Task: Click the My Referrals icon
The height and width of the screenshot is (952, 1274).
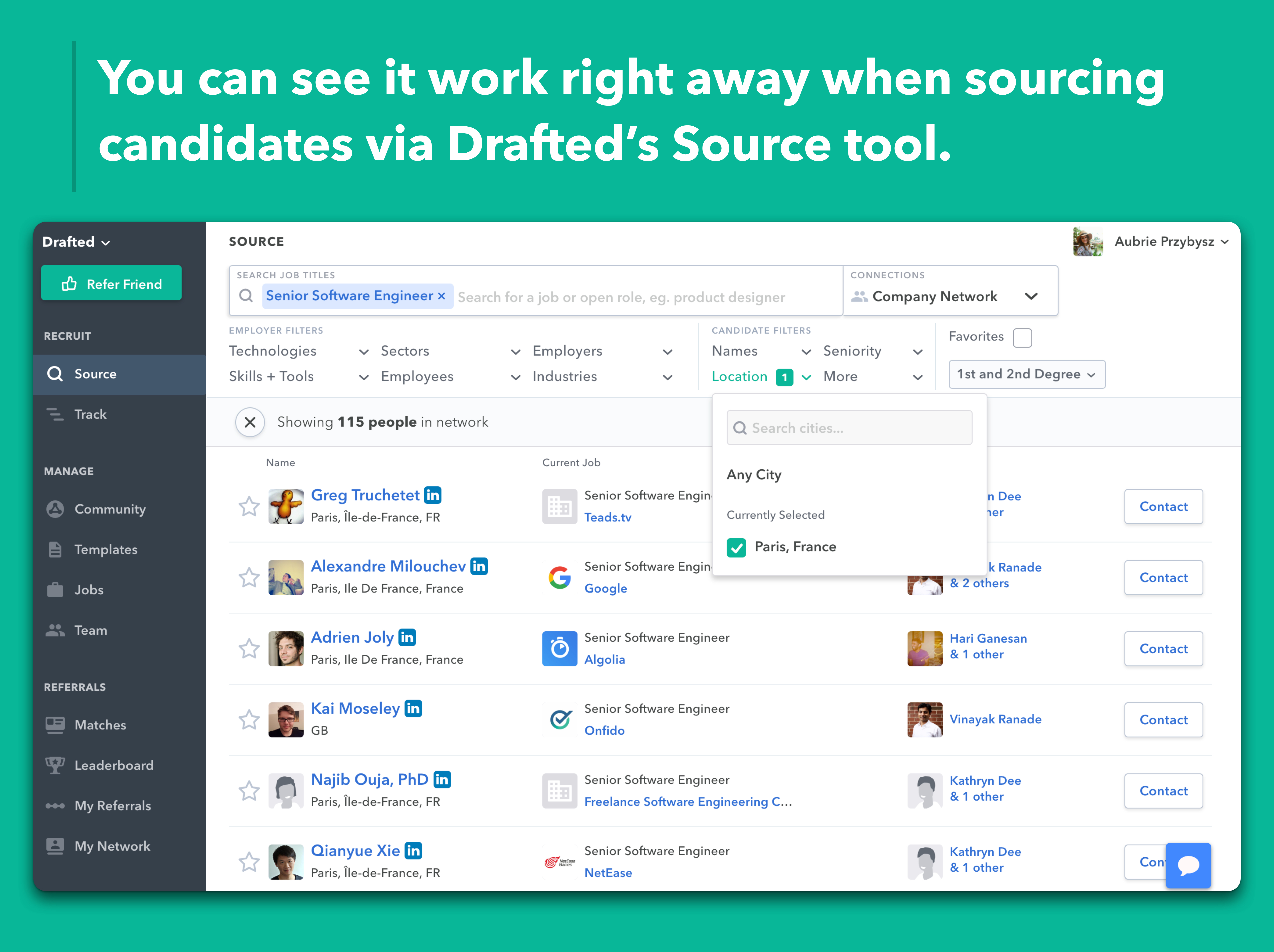Action: coord(55,806)
